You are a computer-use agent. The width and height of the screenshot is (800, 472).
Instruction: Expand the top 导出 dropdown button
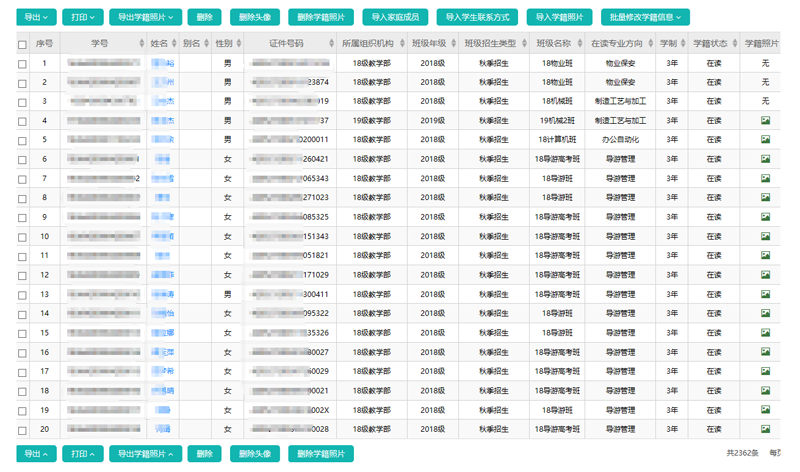[x=35, y=17]
